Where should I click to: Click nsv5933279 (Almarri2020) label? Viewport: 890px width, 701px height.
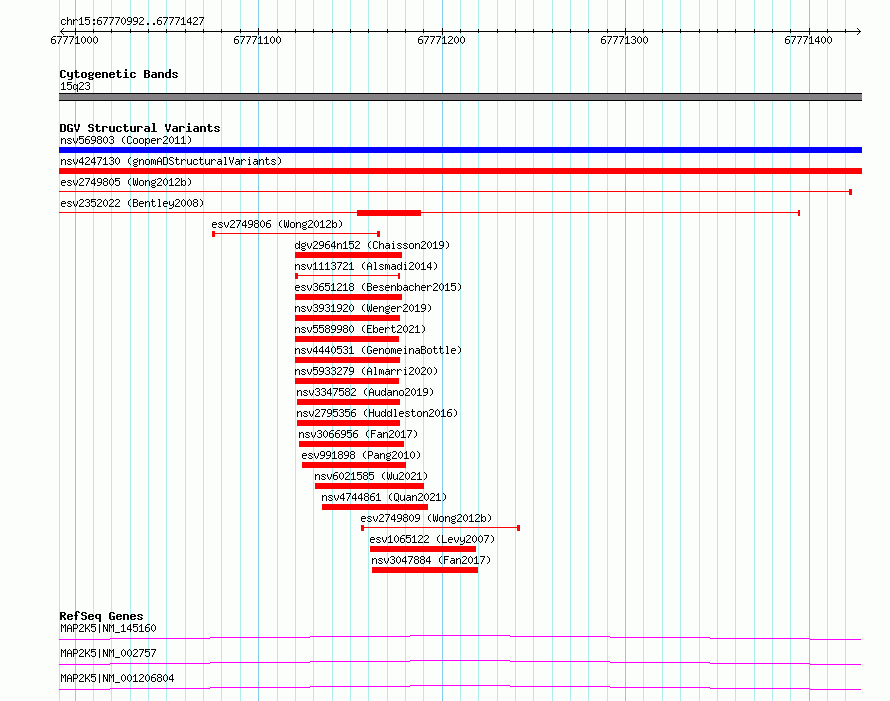[366, 371]
